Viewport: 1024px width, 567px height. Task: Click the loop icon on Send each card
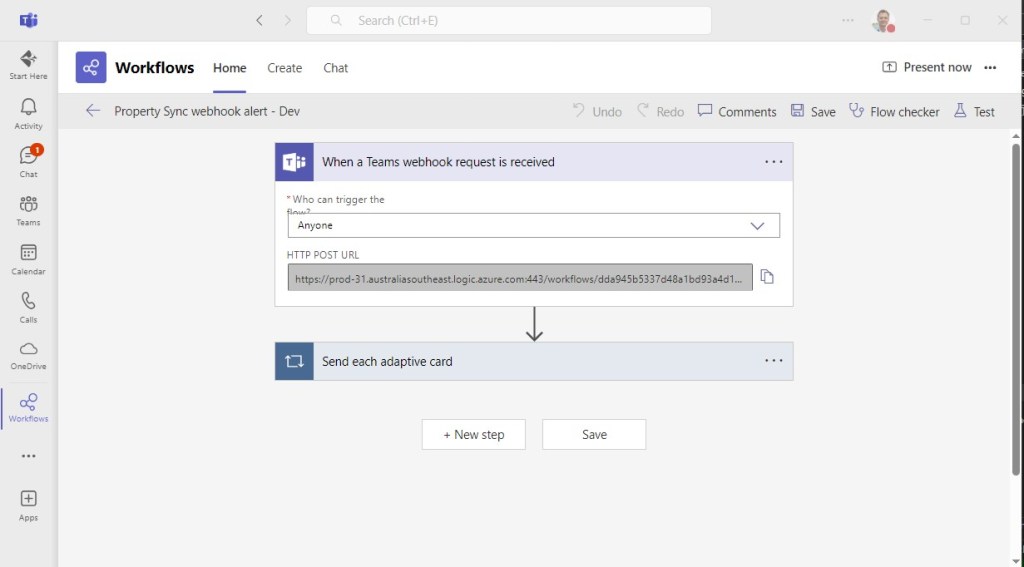[x=295, y=361]
